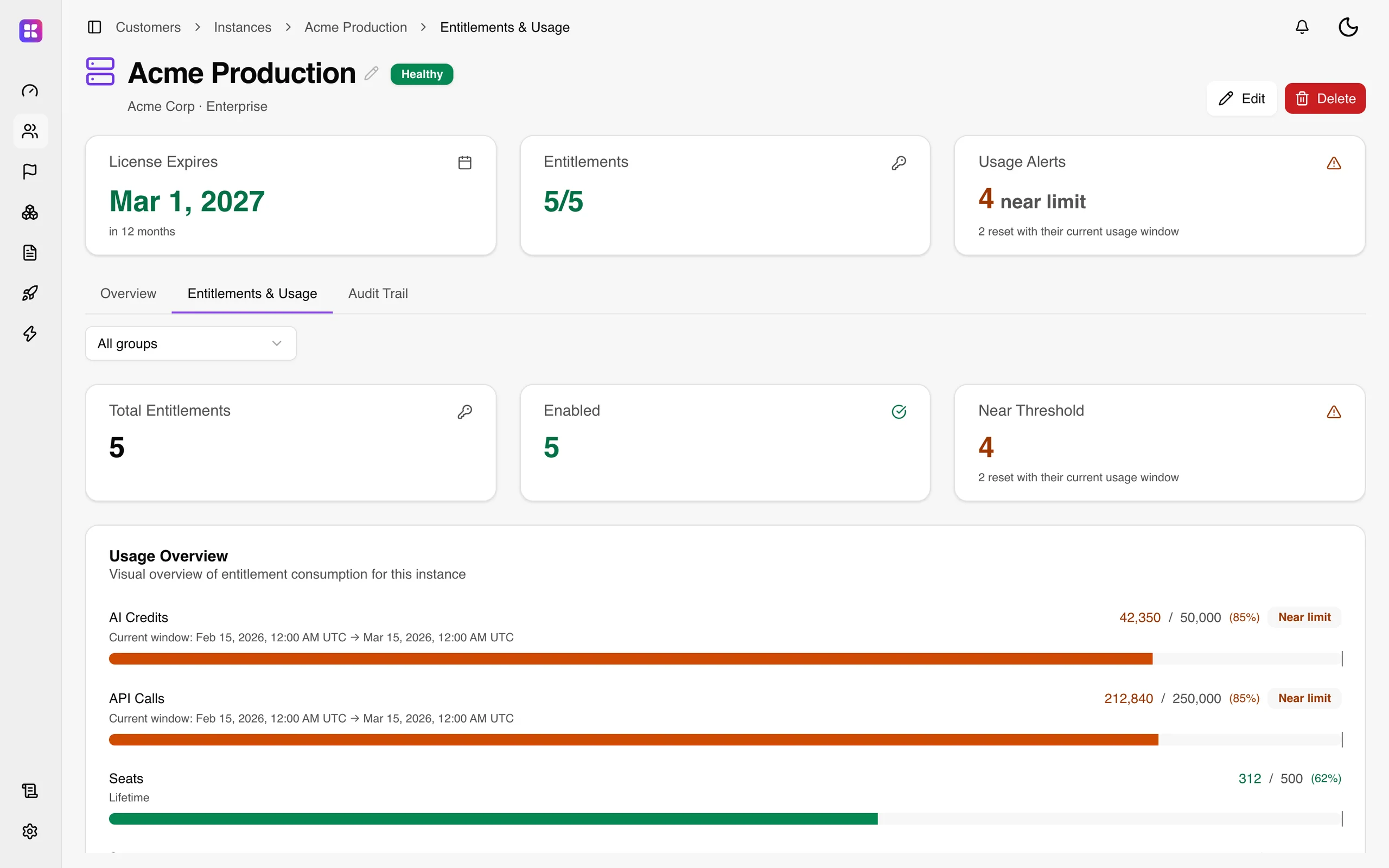Switch to the Audit Trail tab
1389x868 pixels.
pyautogui.click(x=378, y=293)
